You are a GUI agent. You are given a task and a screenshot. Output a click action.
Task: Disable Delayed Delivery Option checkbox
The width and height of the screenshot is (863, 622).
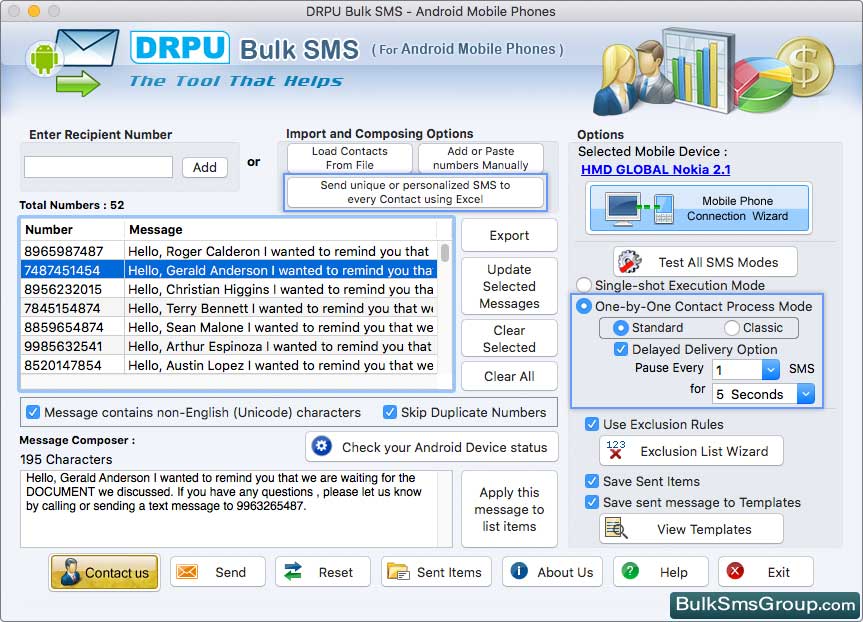point(621,349)
